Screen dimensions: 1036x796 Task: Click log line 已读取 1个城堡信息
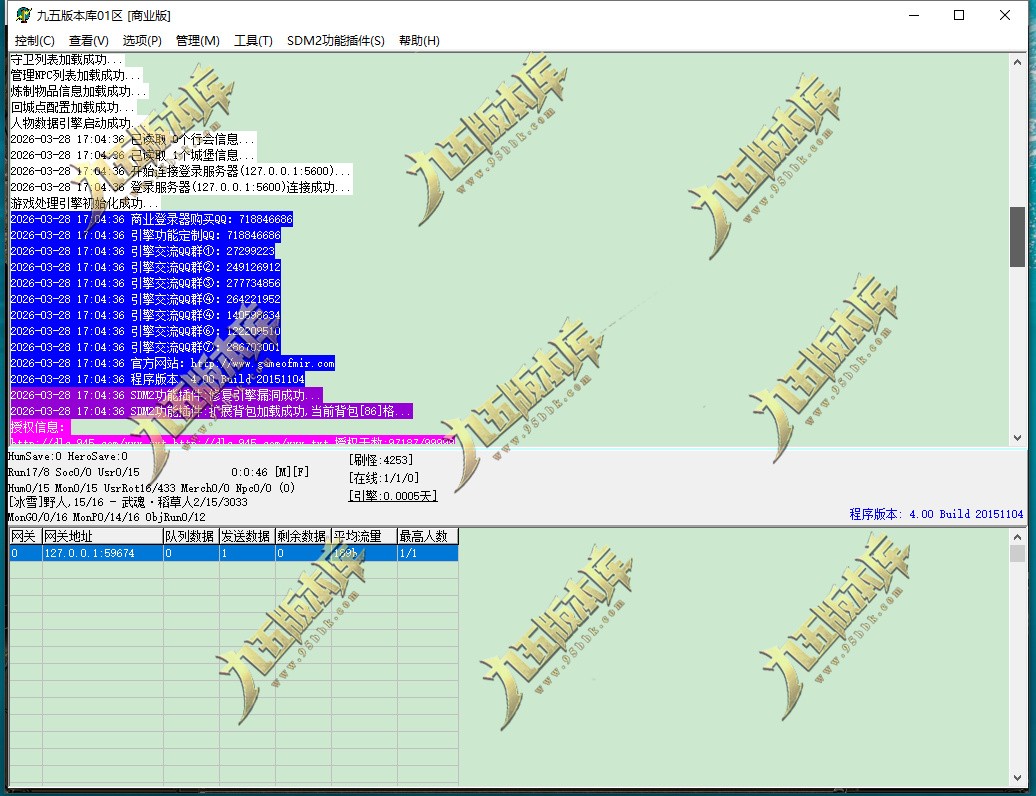pos(133,155)
